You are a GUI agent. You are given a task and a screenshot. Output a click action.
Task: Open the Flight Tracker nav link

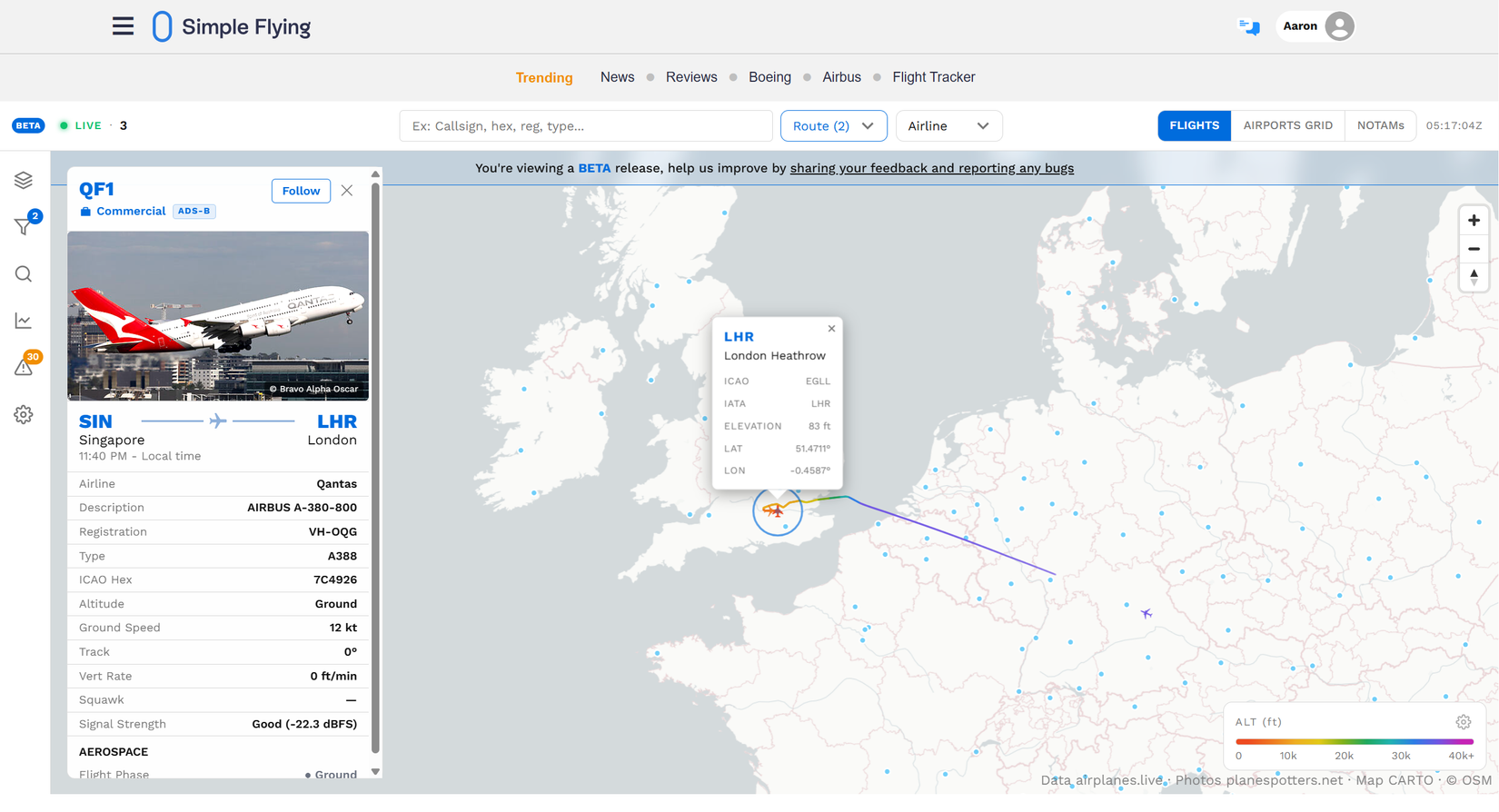click(933, 77)
